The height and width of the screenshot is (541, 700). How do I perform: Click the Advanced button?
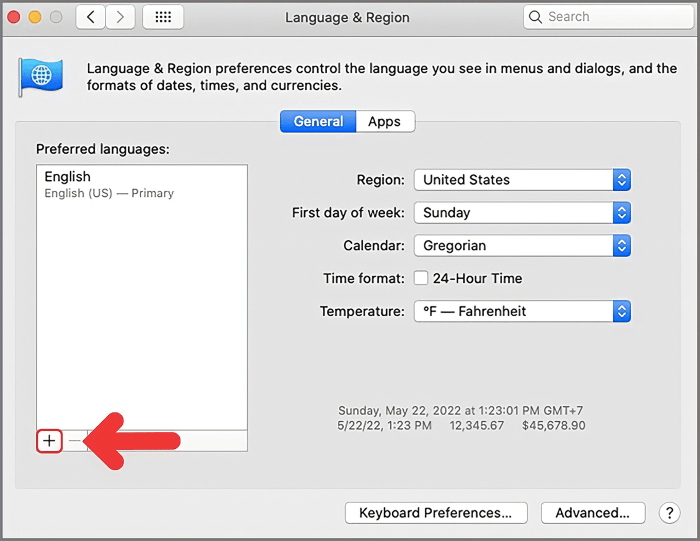click(592, 513)
